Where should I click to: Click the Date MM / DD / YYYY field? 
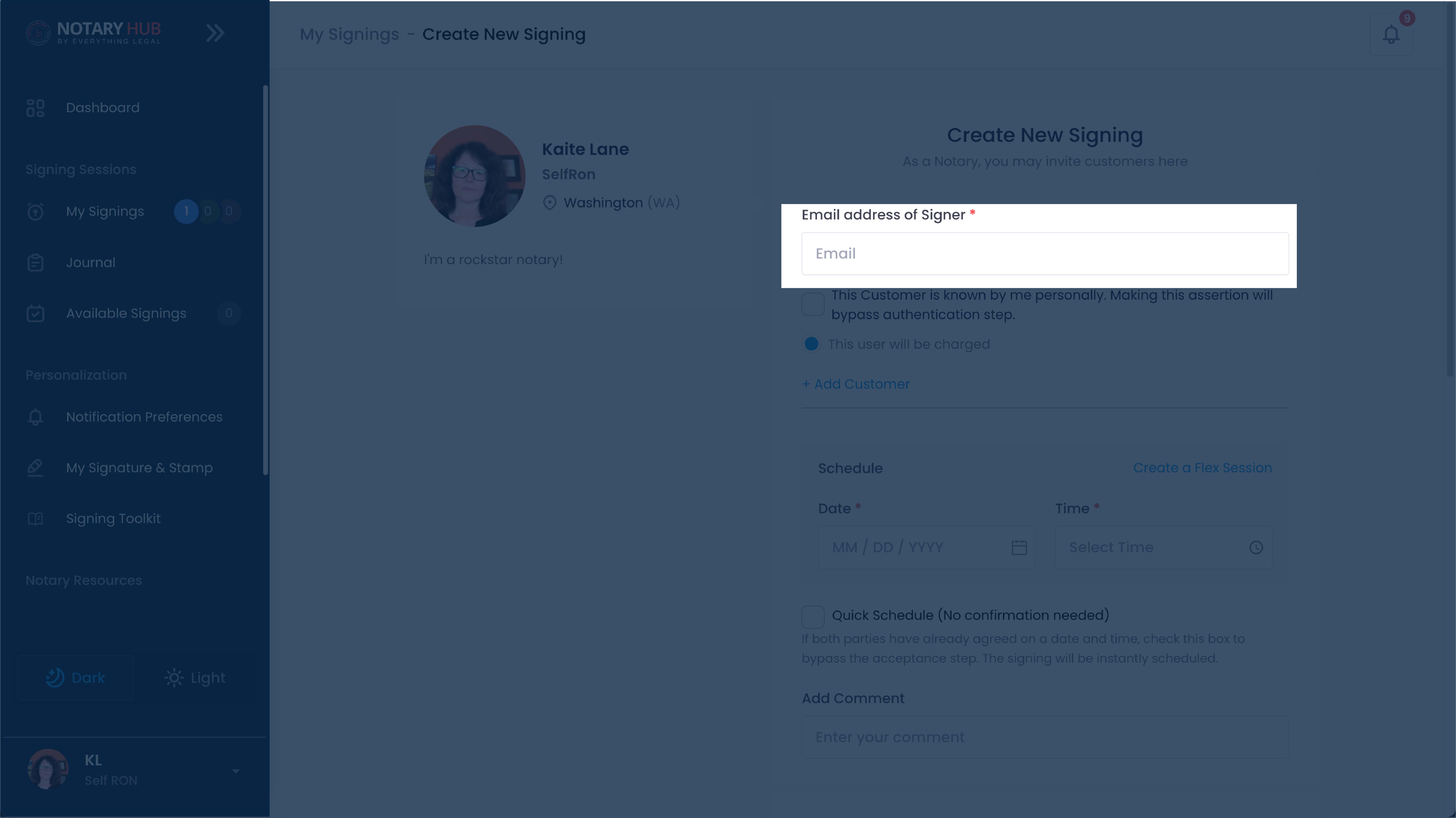(x=926, y=547)
